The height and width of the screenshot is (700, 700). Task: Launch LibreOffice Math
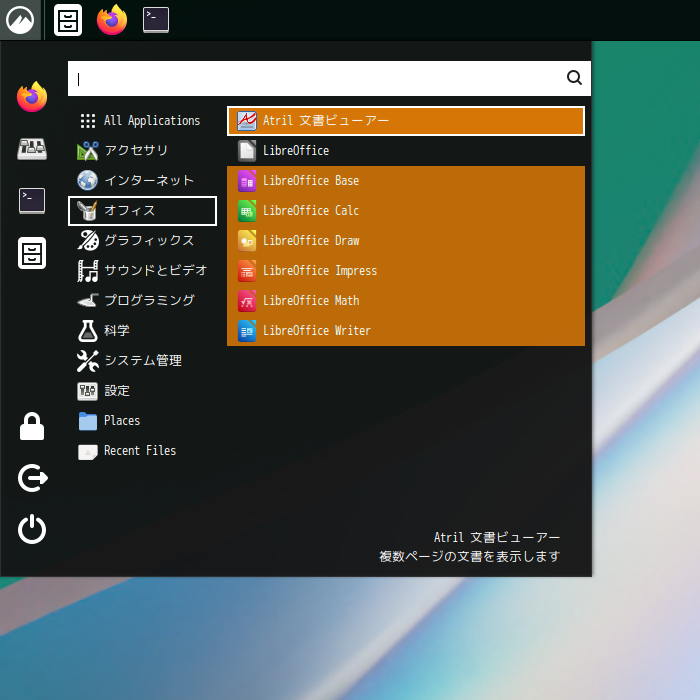click(310, 301)
